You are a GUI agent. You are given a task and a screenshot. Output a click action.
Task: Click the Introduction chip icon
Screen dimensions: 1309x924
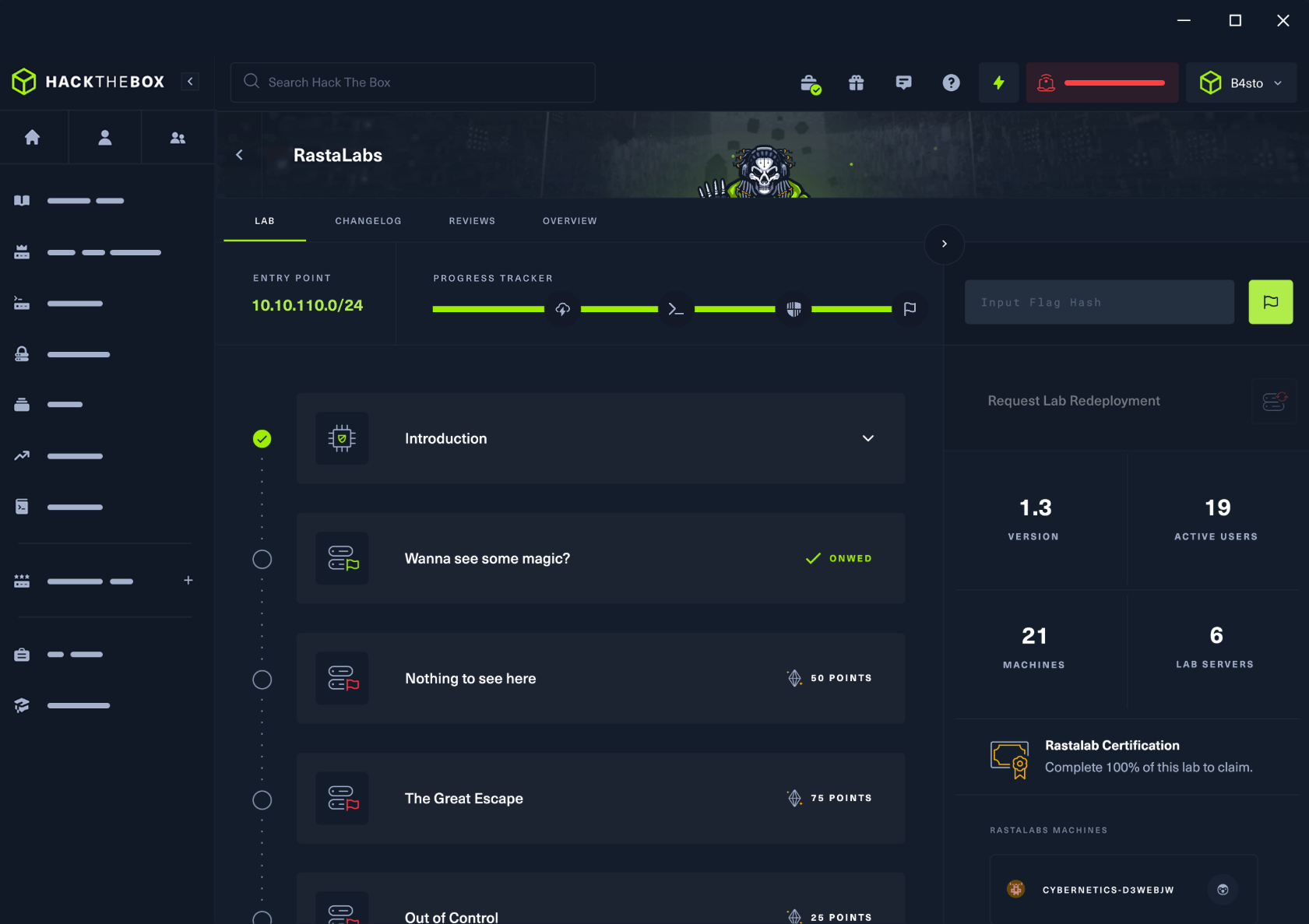click(342, 438)
